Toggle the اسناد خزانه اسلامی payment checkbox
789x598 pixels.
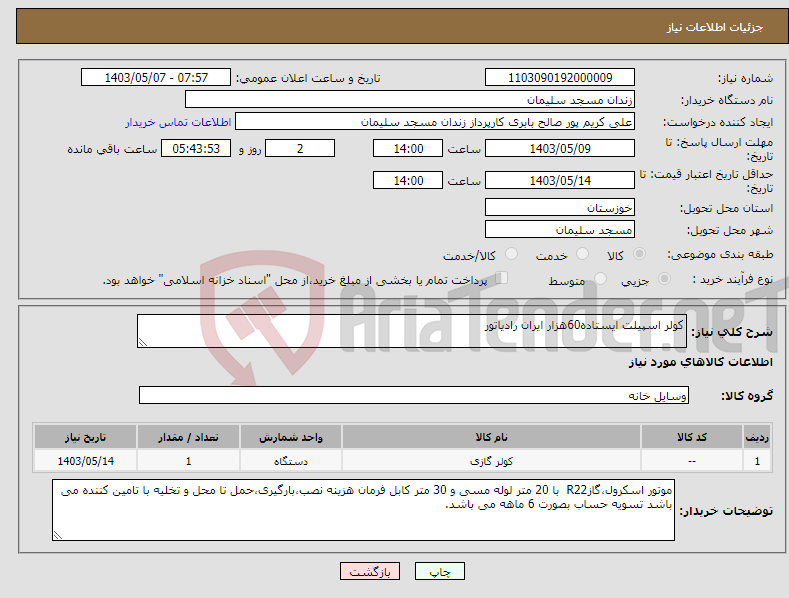502,277
